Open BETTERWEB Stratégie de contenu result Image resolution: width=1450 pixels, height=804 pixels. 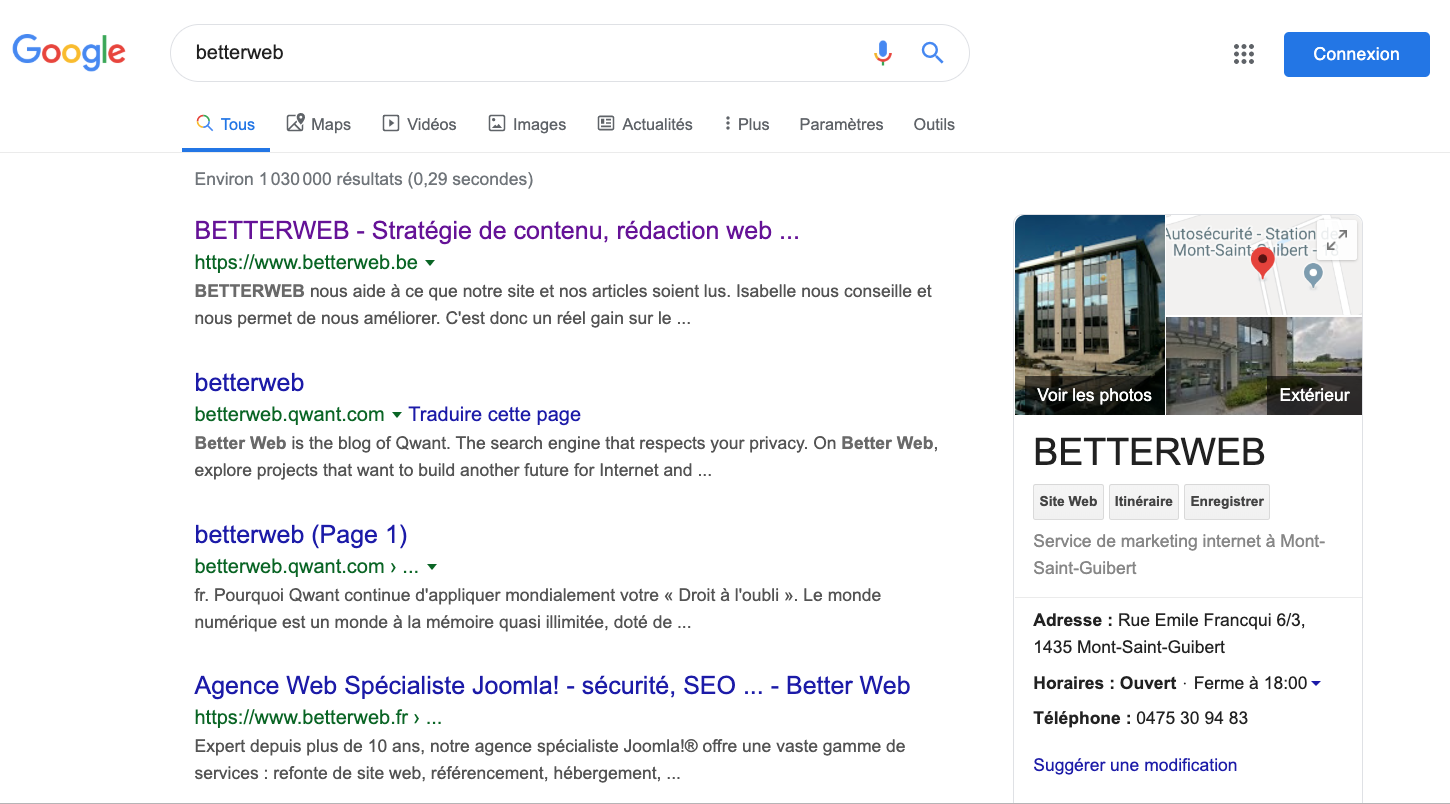coord(497,230)
